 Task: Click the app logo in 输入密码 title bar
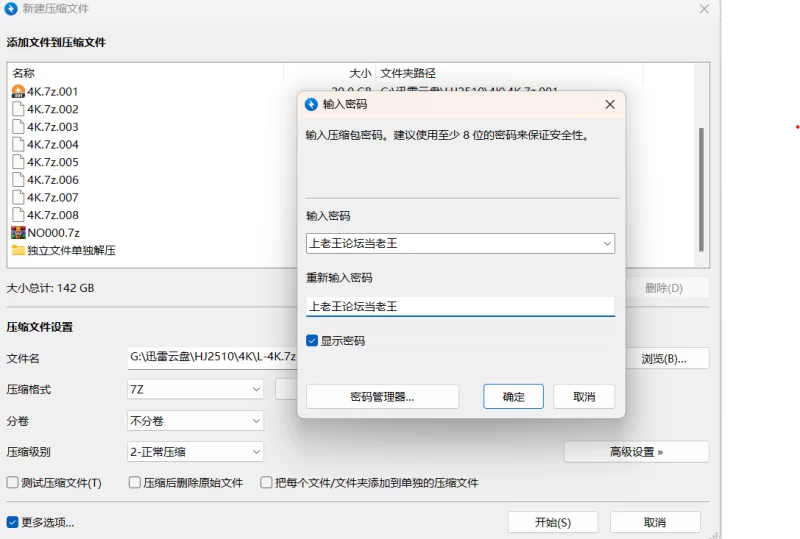[x=311, y=104]
